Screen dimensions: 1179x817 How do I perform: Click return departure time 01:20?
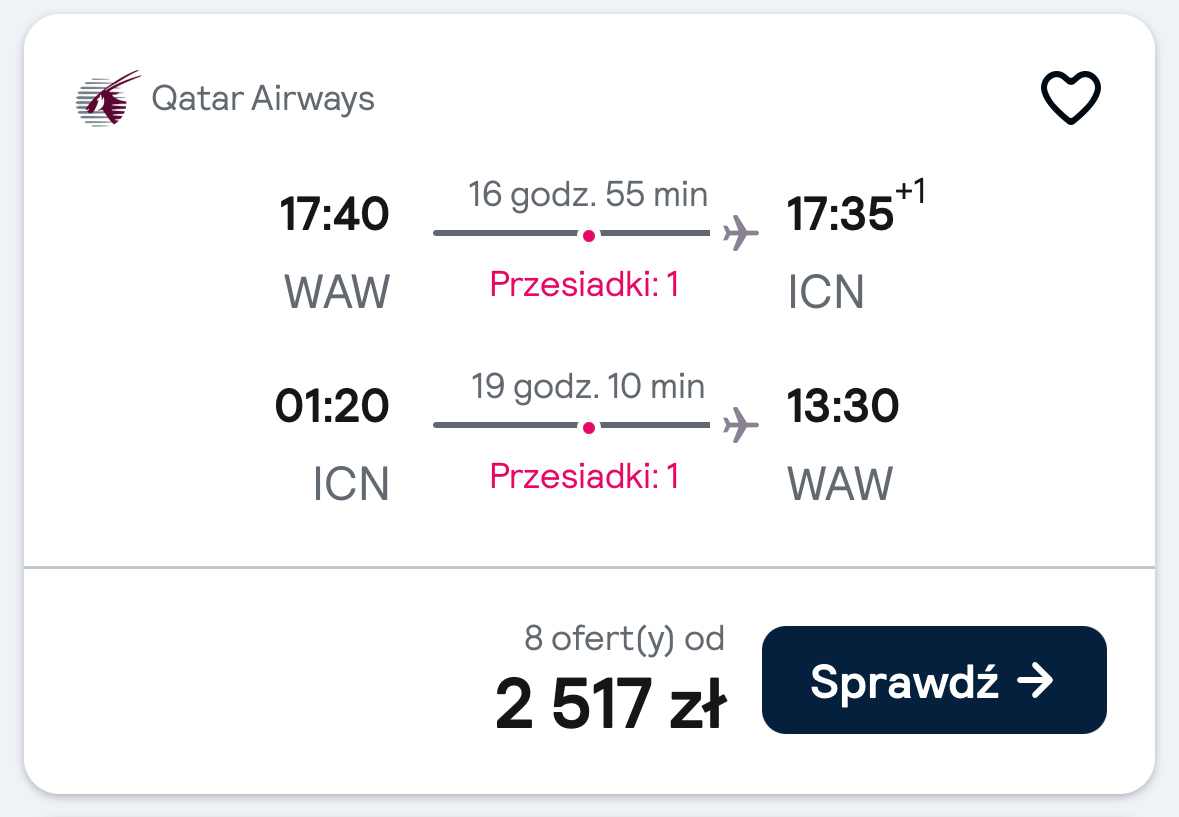332,406
